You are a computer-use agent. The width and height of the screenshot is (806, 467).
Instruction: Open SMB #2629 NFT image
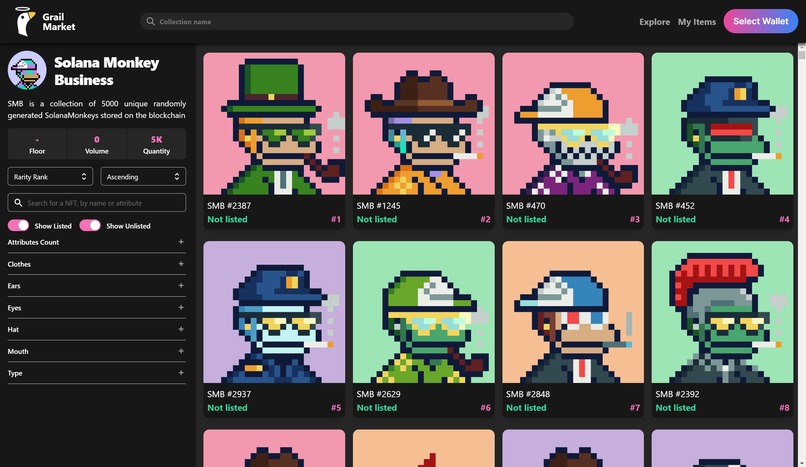pyautogui.click(x=424, y=312)
